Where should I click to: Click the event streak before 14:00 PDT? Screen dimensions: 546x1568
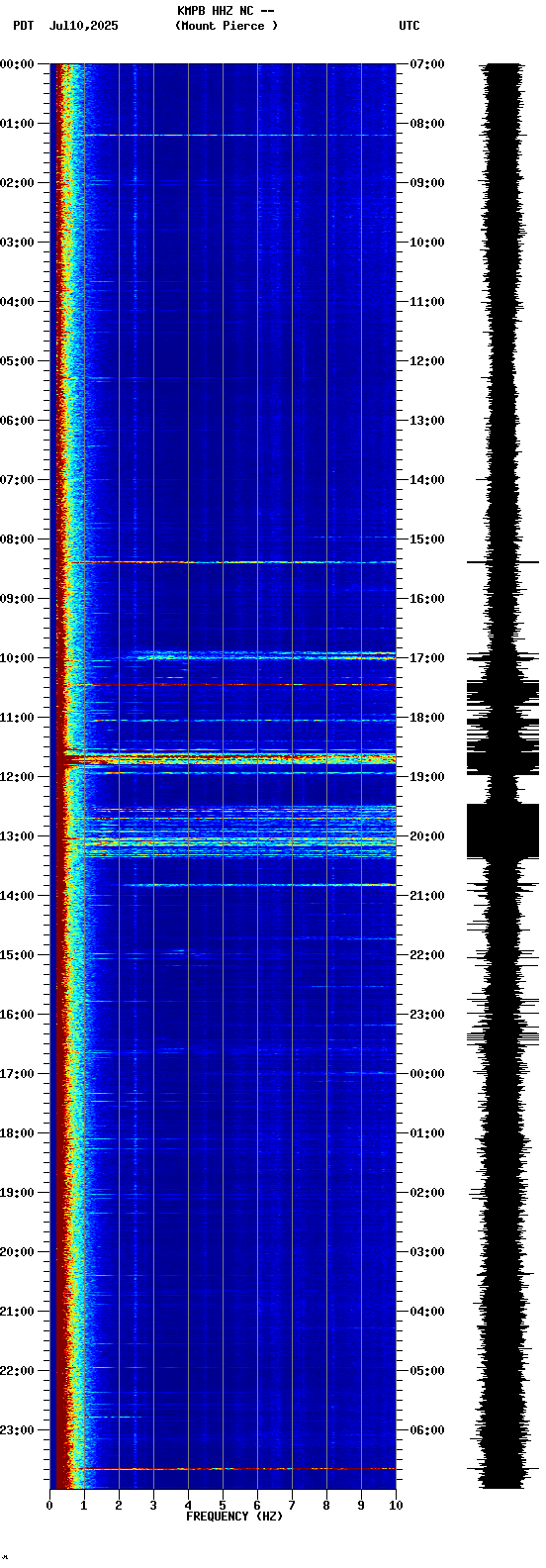click(259, 885)
